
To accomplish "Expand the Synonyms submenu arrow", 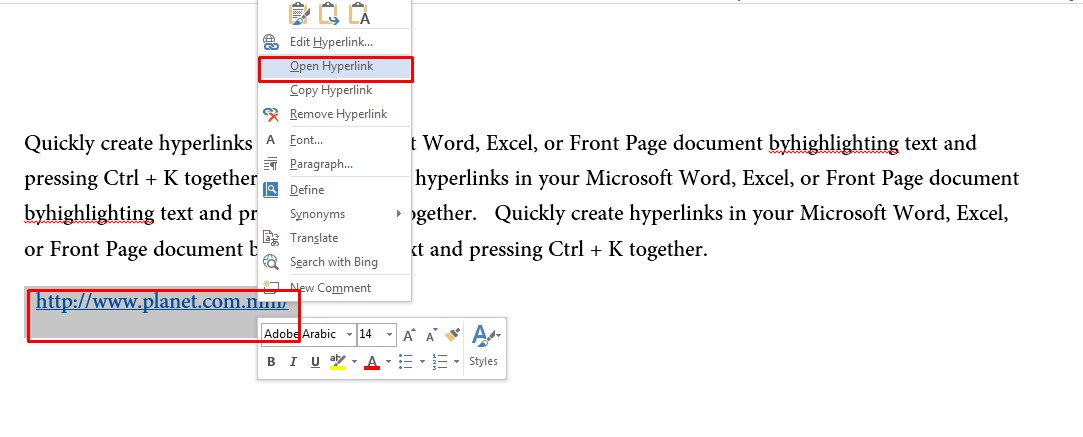I will click(399, 213).
